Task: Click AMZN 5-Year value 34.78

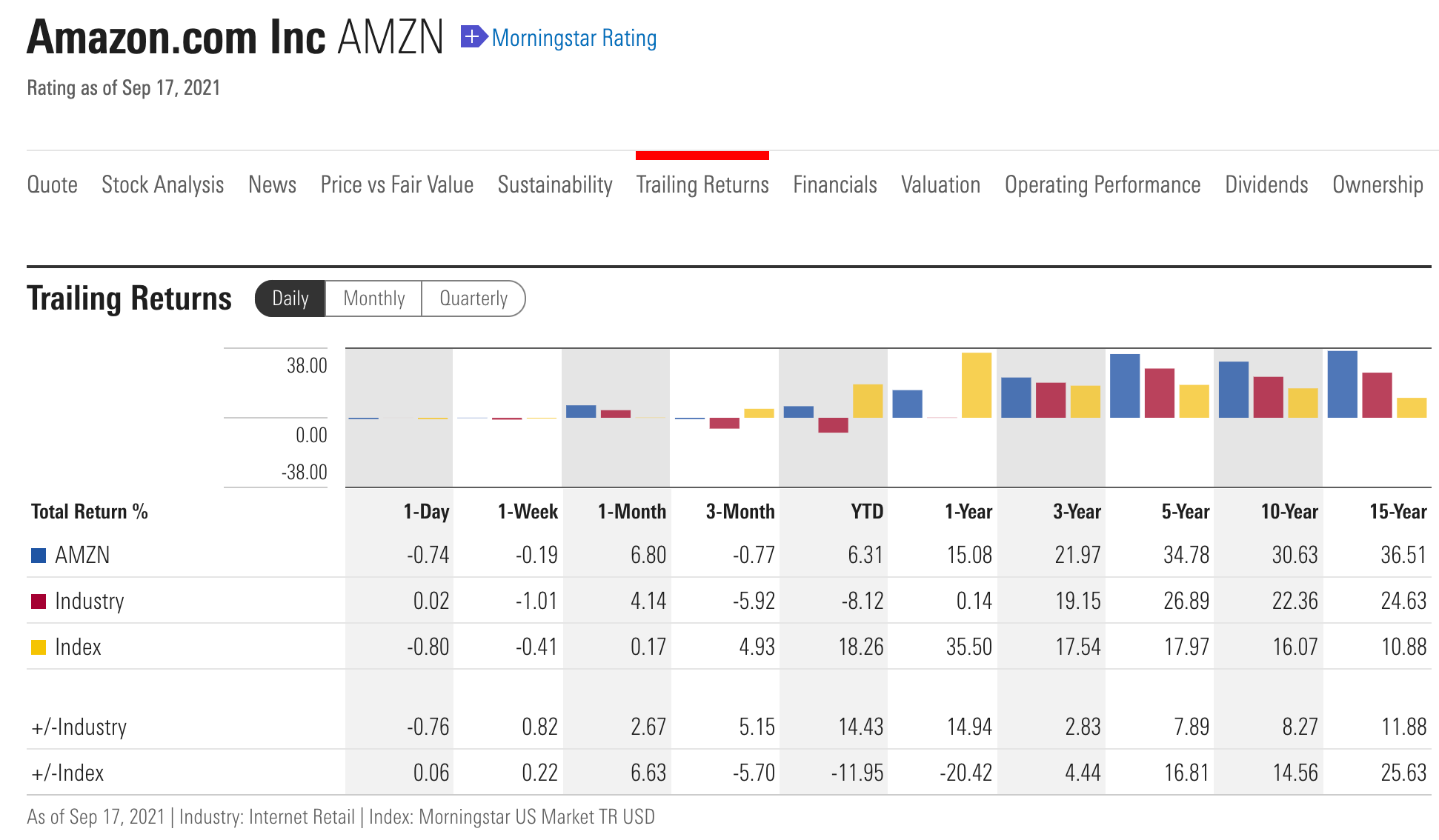Action: [1186, 555]
